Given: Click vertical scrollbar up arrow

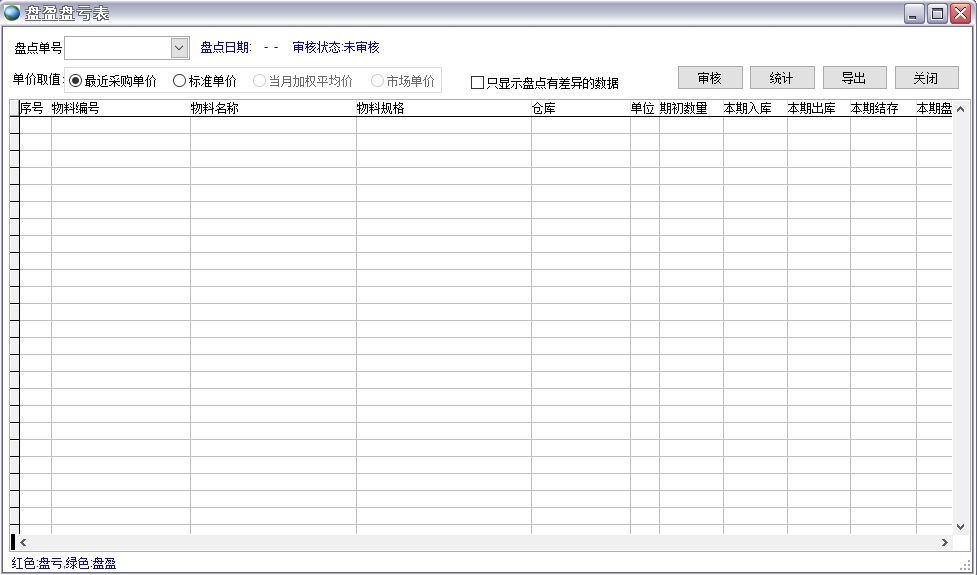Looking at the screenshot, I should tap(960, 109).
